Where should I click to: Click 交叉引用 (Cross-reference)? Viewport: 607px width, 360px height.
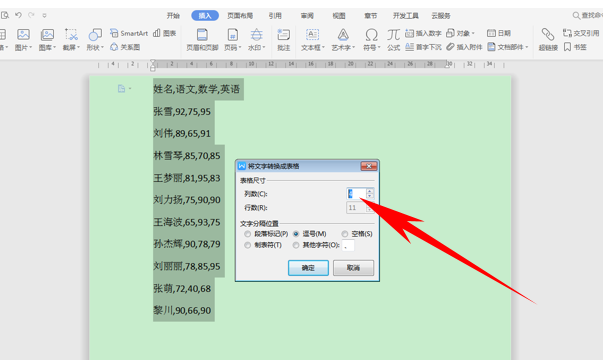point(581,33)
